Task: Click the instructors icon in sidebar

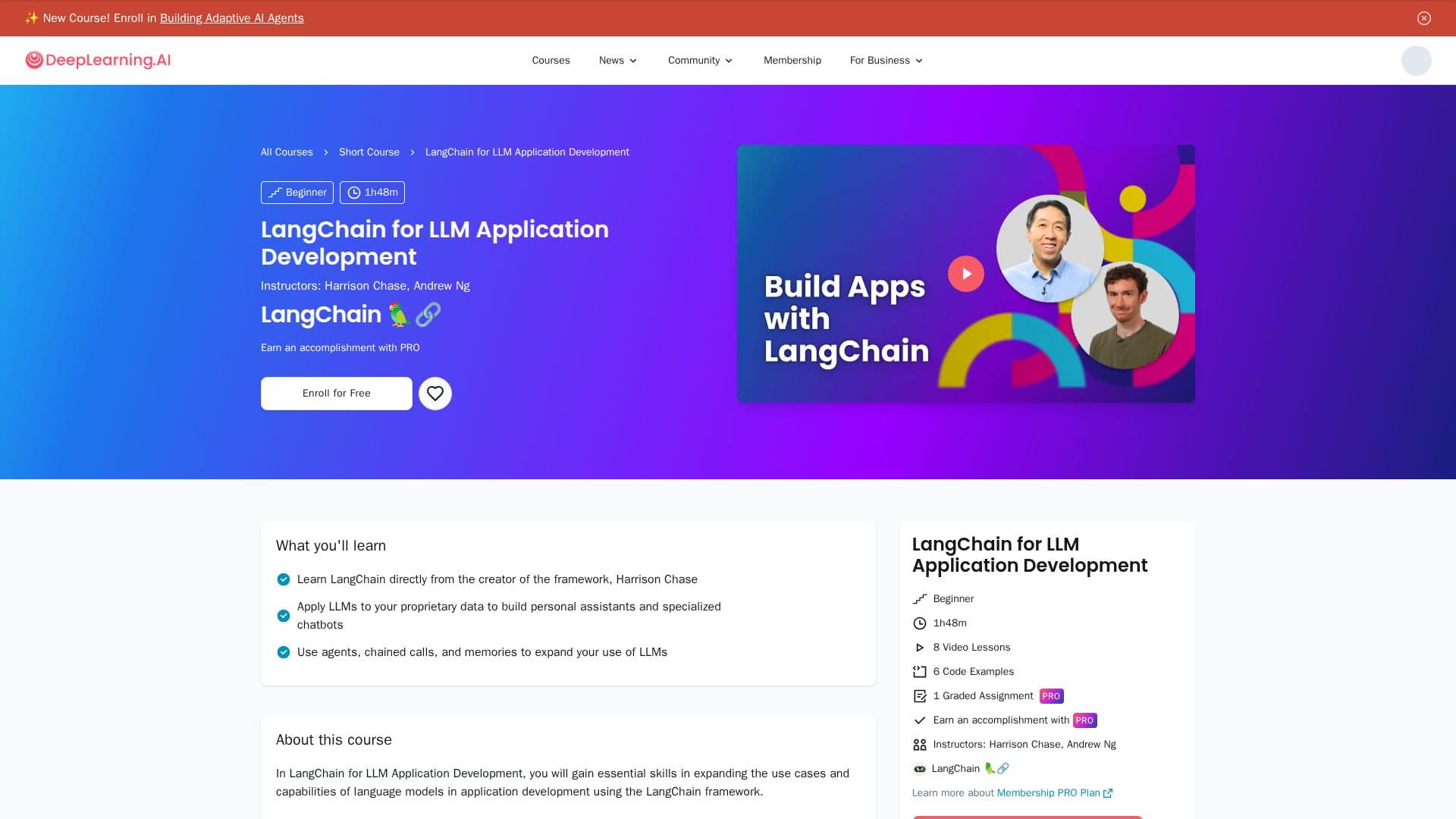Action: 919,745
